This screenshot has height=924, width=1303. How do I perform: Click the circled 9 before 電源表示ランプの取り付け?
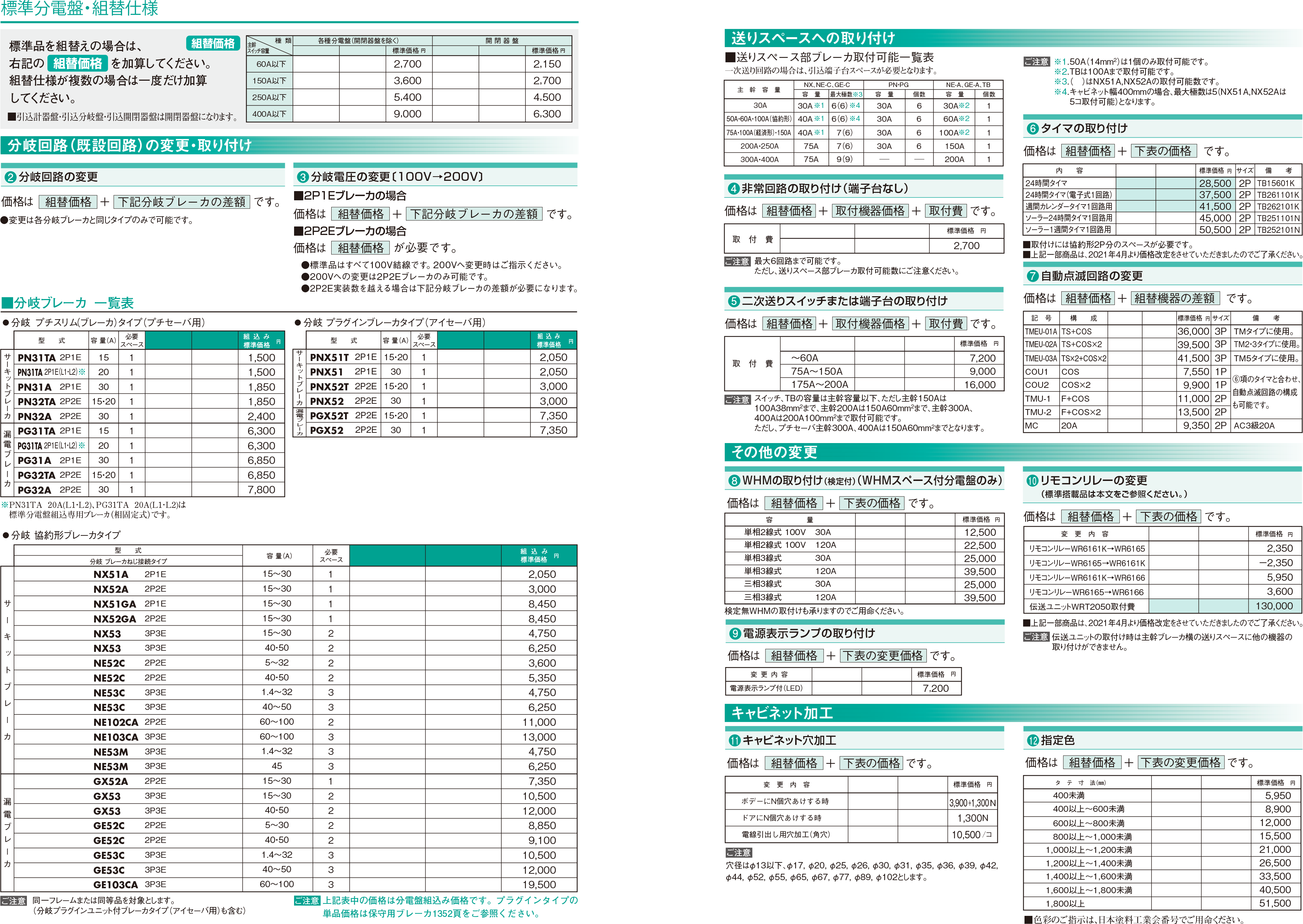click(x=735, y=634)
